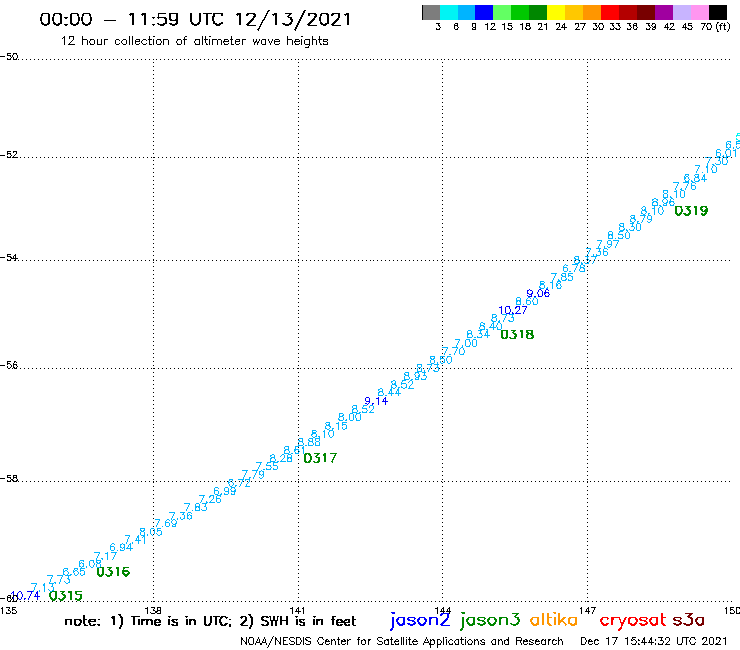
Task: Click the 7.69 wave height value
Action: 166,523
